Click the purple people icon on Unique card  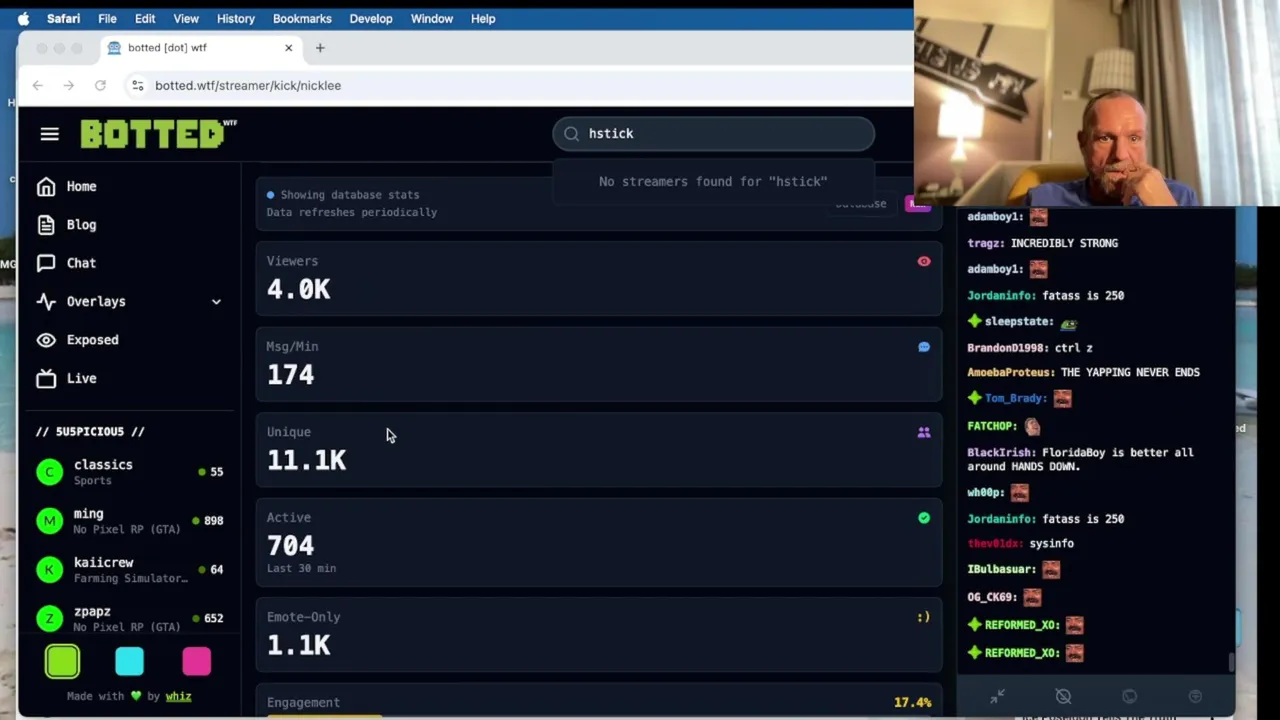[924, 433]
